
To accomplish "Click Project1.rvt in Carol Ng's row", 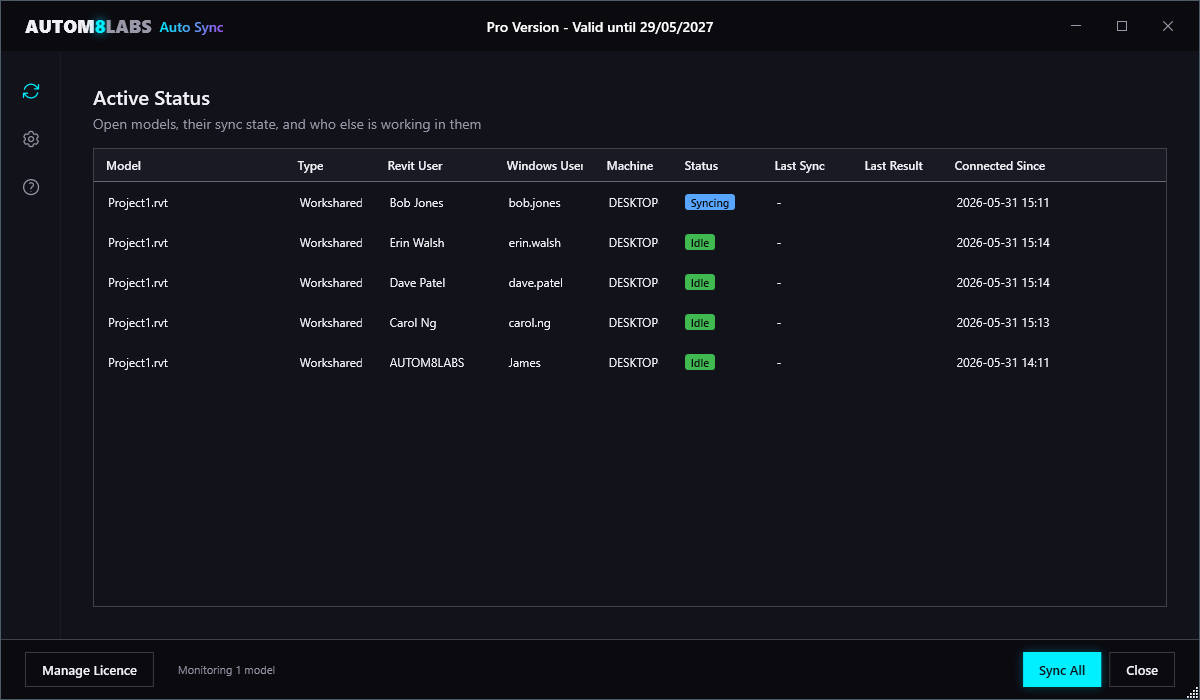I will [x=138, y=323].
